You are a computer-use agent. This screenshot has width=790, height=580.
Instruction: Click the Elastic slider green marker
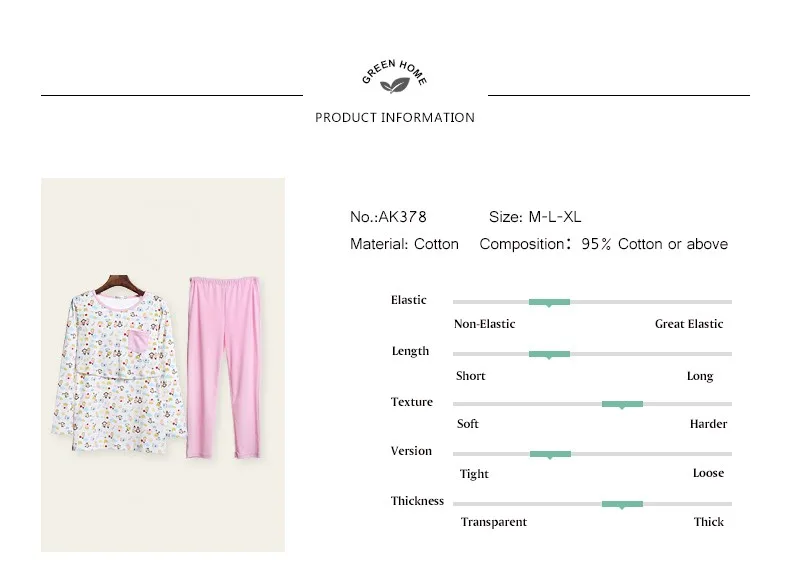(x=549, y=302)
